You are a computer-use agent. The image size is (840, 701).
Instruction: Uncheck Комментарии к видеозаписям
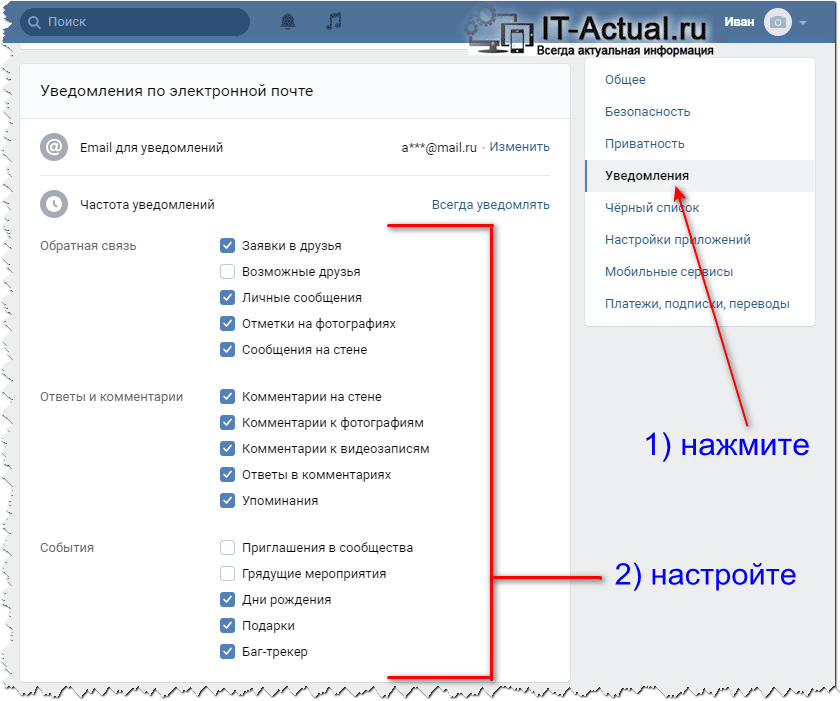tap(228, 449)
